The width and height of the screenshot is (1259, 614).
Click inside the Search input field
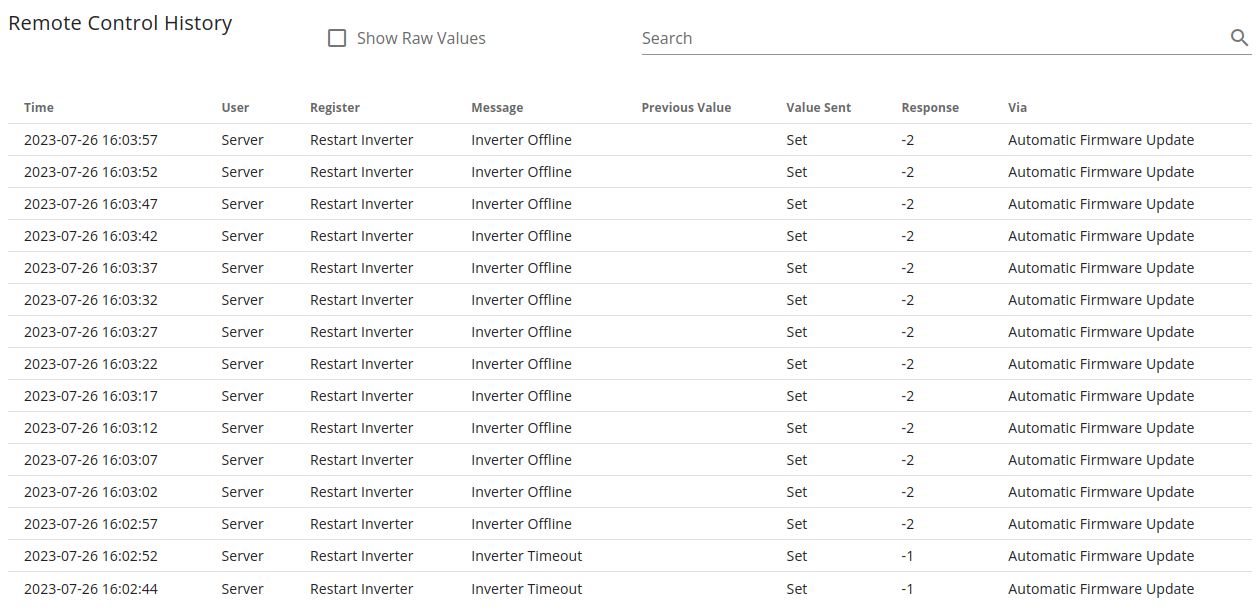[935, 38]
